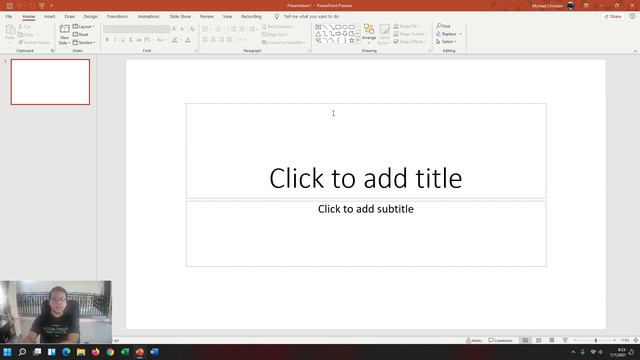Toggle Italic formatting
The width and height of the screenshot is (640, 360).
tap(115, 40)
